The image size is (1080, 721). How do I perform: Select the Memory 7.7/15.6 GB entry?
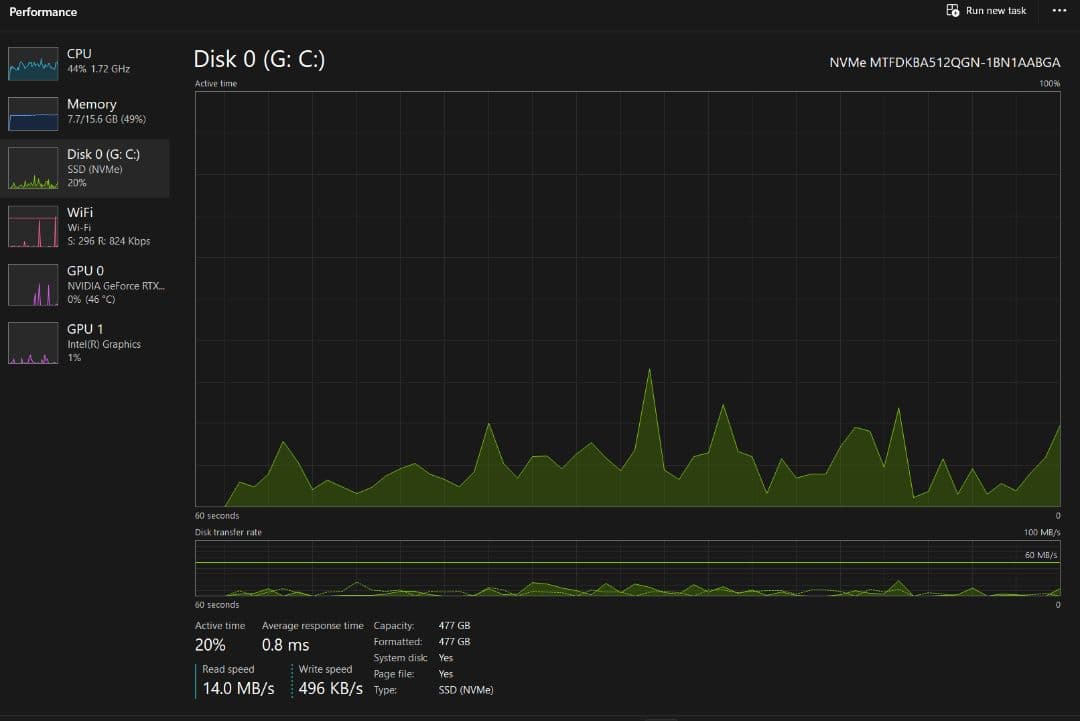point(106,111)
